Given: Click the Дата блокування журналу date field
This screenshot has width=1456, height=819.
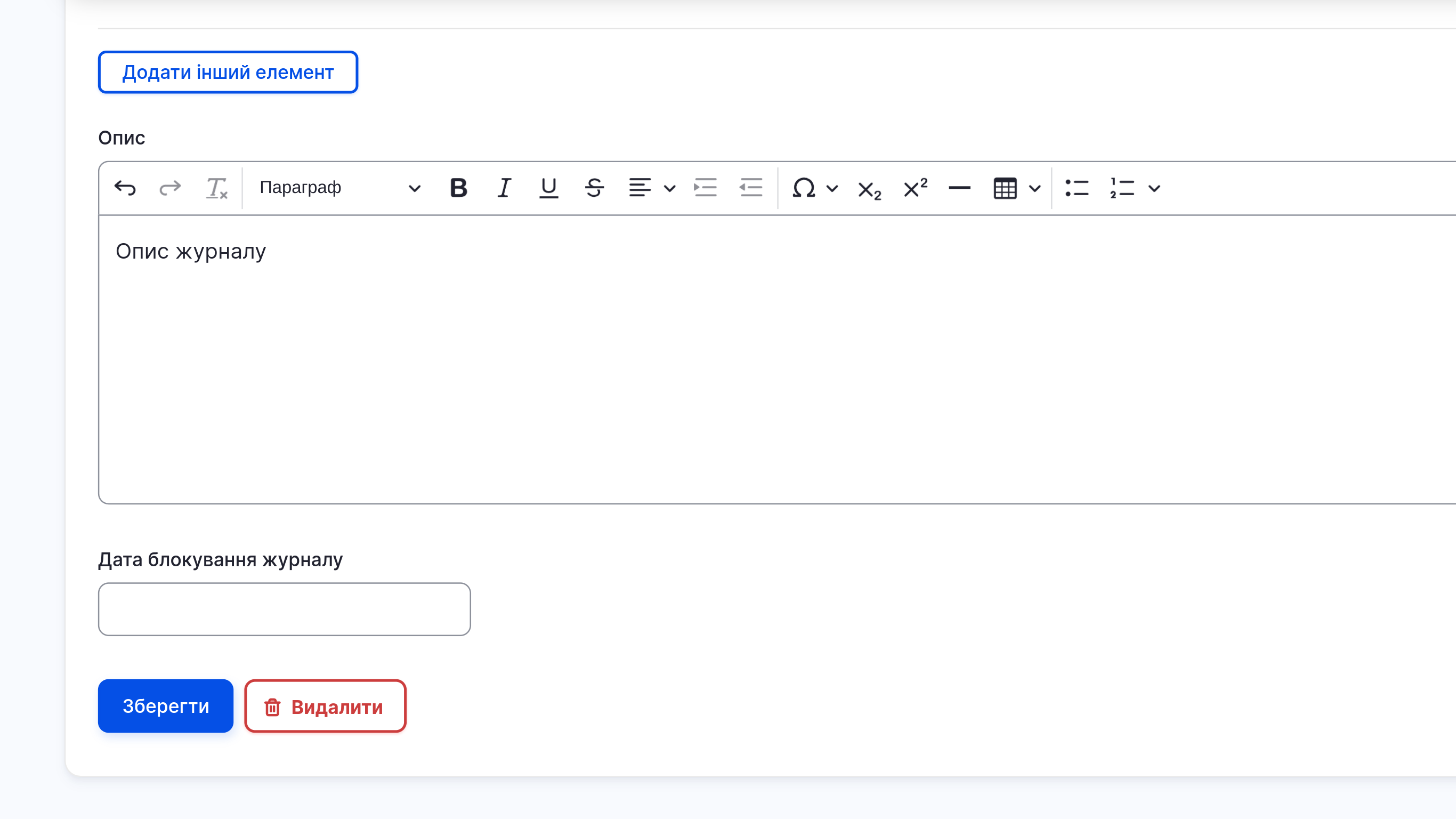Looking at the screenshot, I should click(284, 609).
